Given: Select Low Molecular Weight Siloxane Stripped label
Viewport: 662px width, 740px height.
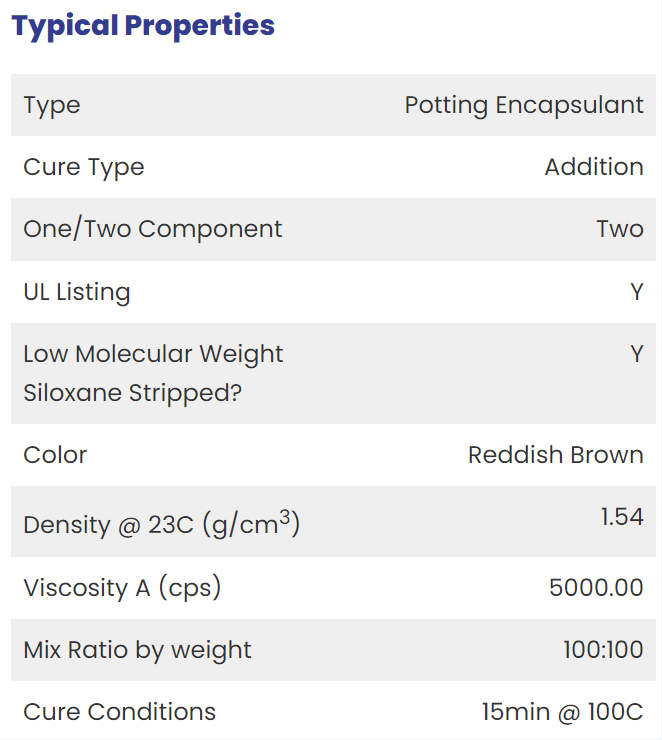Looking at the screenshot, I should (x=153, y=374).
